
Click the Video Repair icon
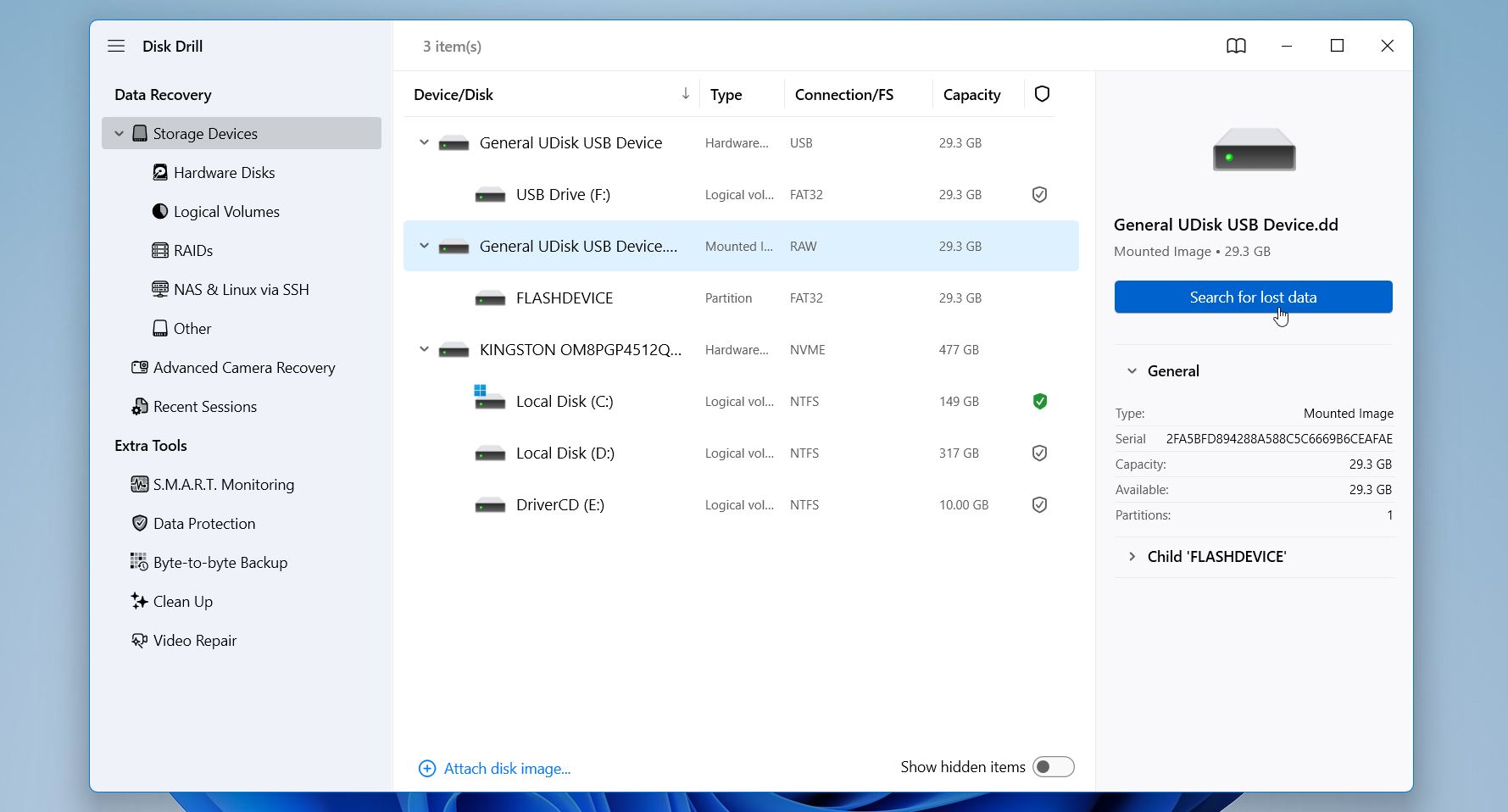coord(139,640)
